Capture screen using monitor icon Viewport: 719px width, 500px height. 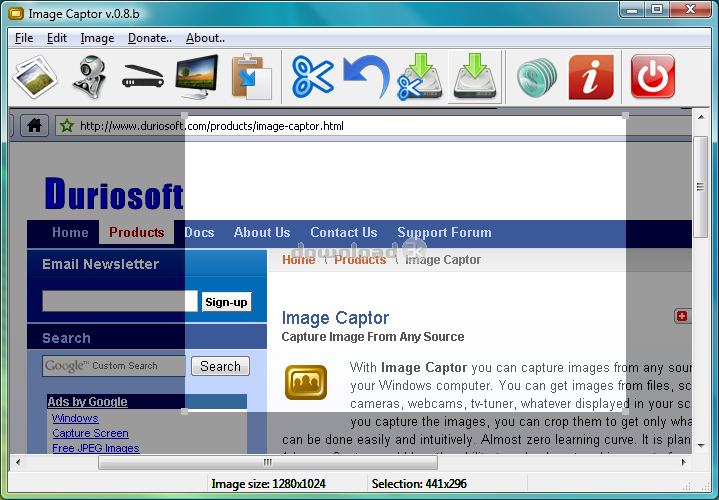point(197,77)
